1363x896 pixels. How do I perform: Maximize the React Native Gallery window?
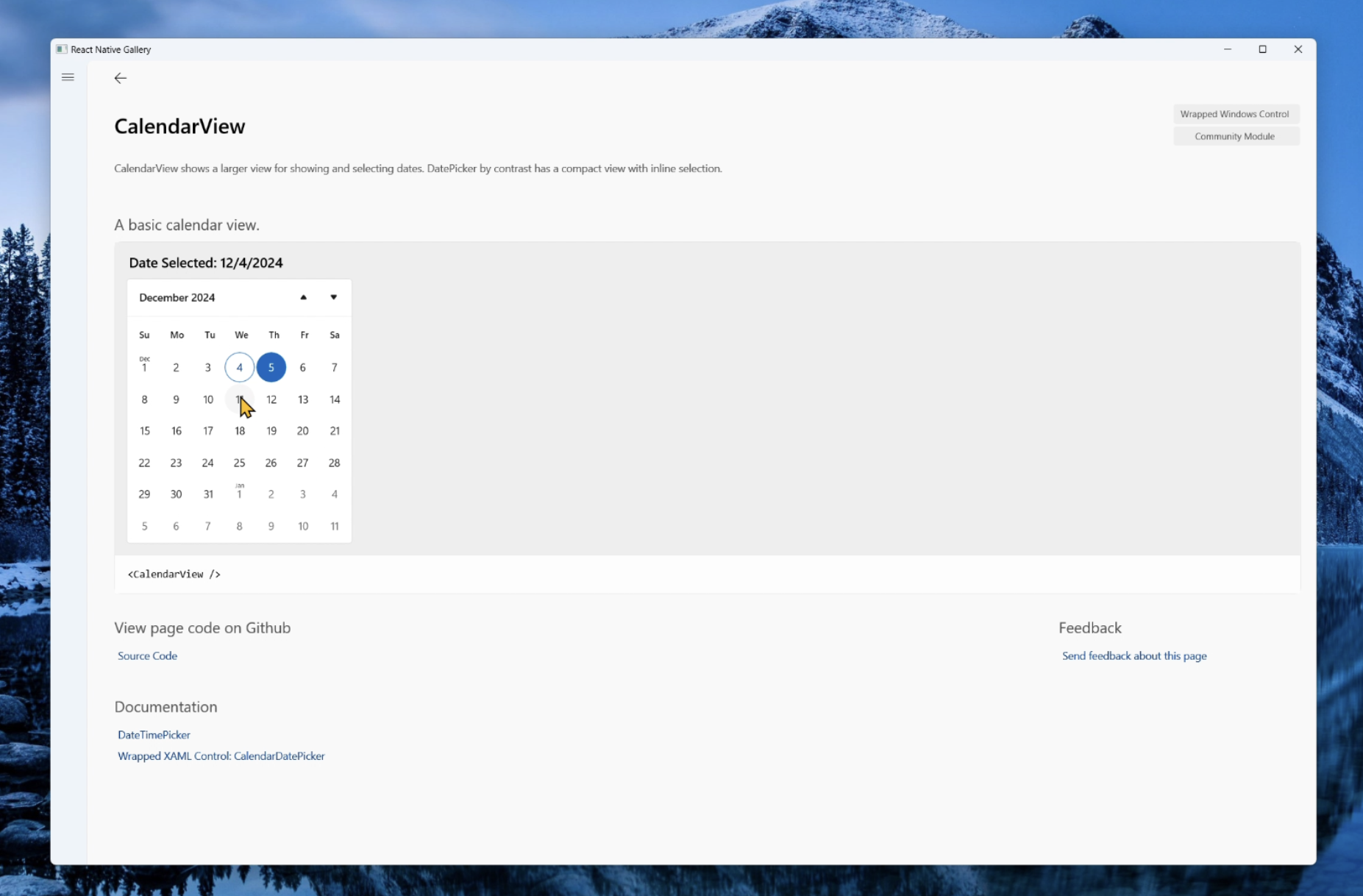(x=1262, y=49)
